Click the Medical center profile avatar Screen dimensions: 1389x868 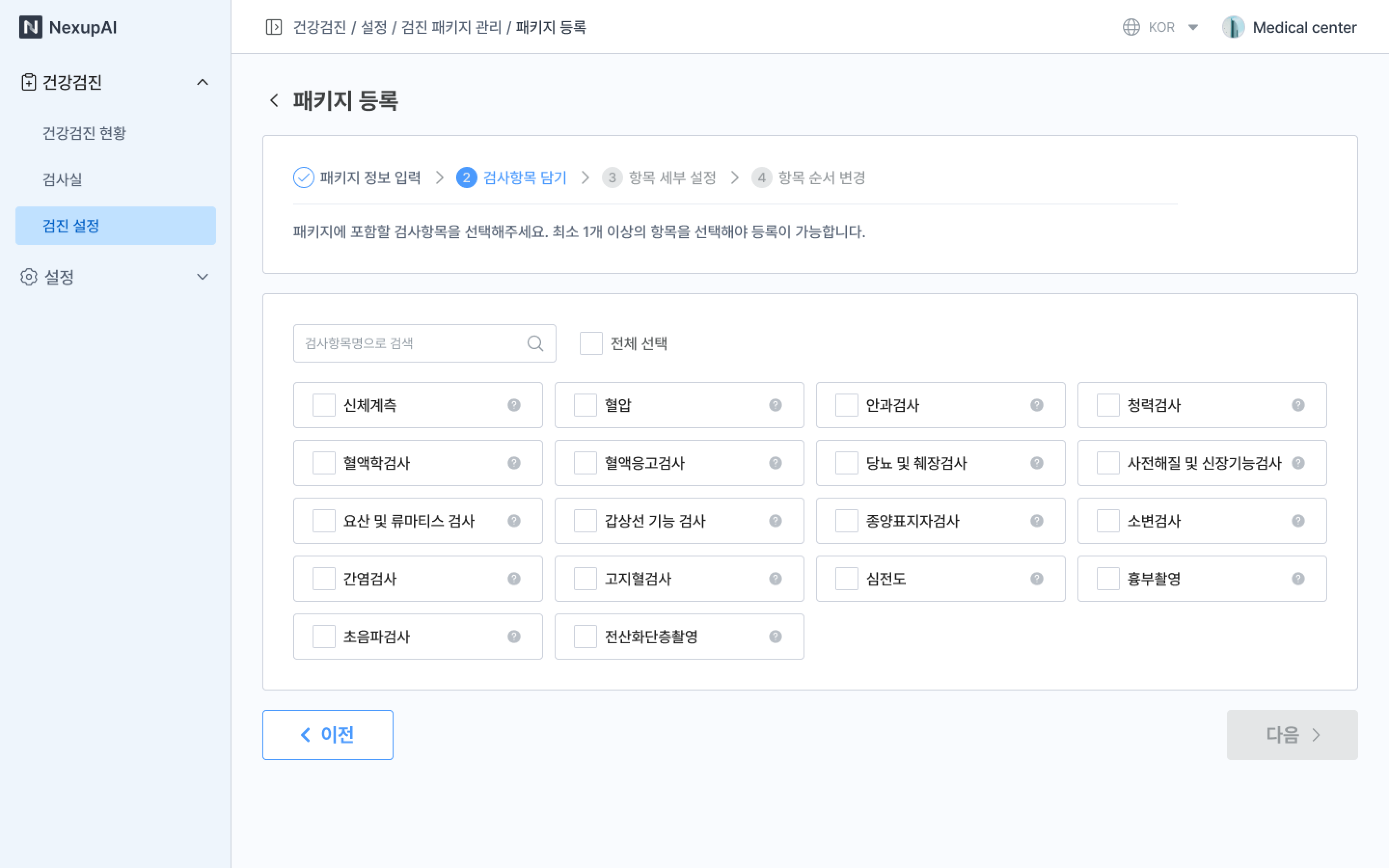click(x=1233, y=27)
